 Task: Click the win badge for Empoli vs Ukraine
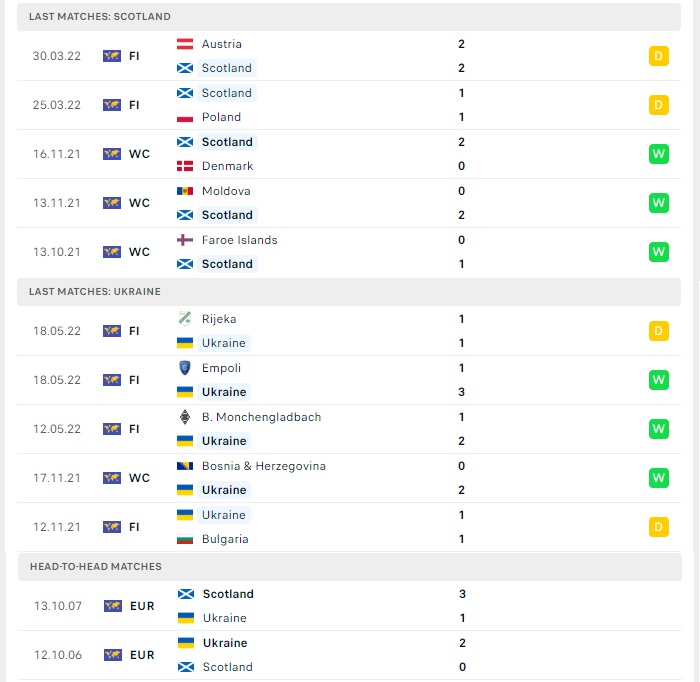(658, 380)
